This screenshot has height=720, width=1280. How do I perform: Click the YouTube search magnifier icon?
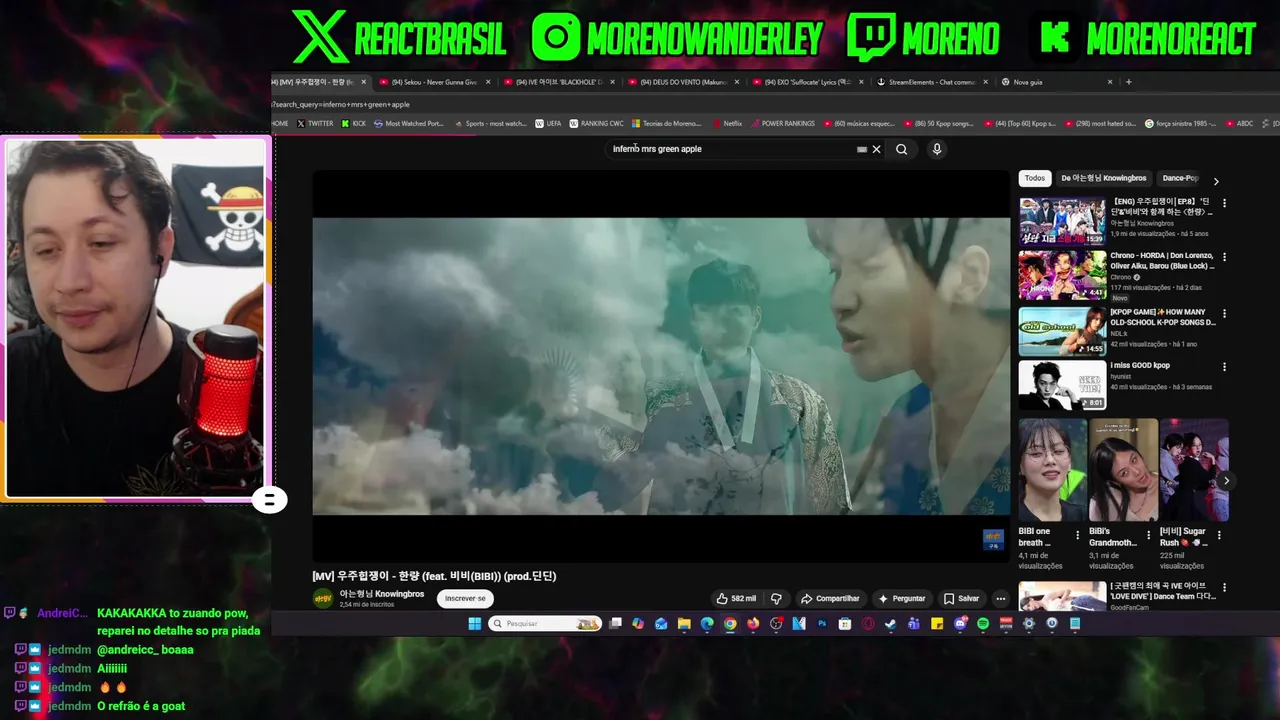click(x=901, y=149)
